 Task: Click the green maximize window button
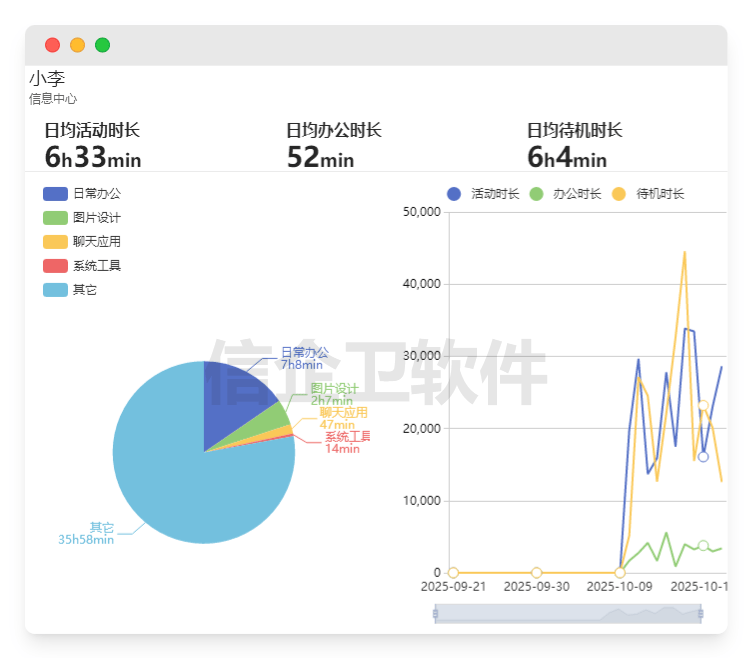click(102, 45)
